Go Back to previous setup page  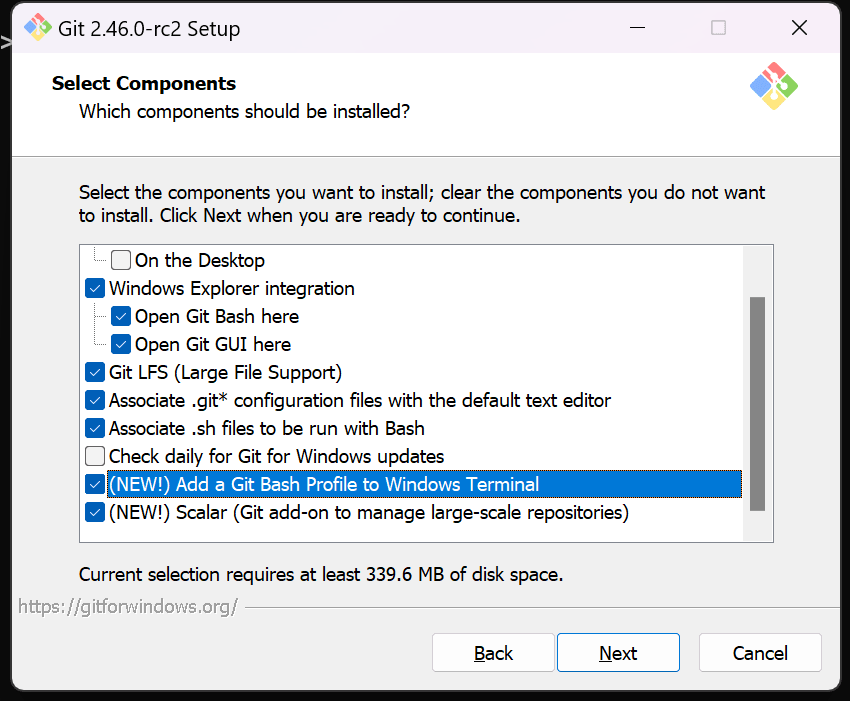tap(493, 653)
